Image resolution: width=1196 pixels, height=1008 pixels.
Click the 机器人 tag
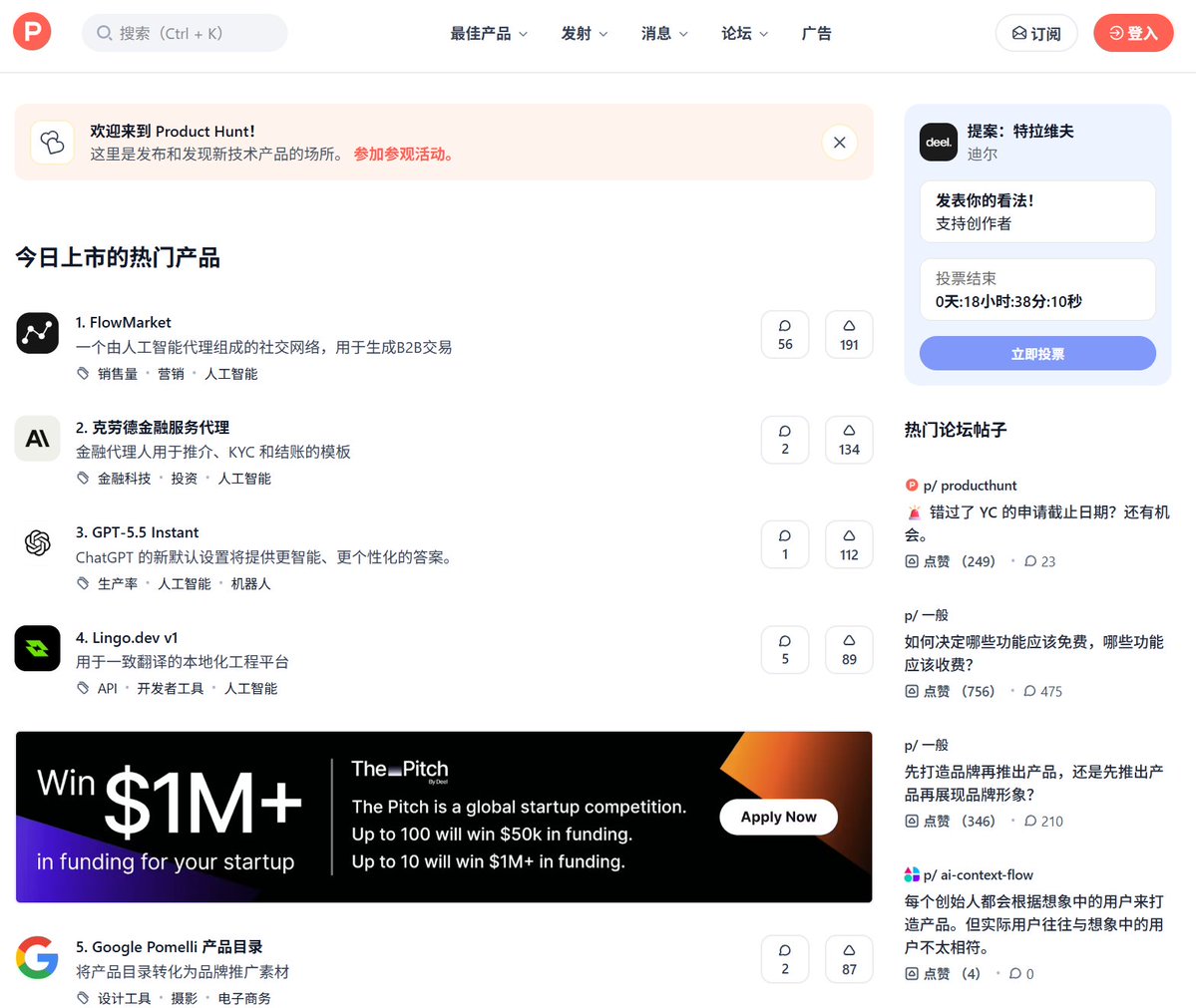250,583
